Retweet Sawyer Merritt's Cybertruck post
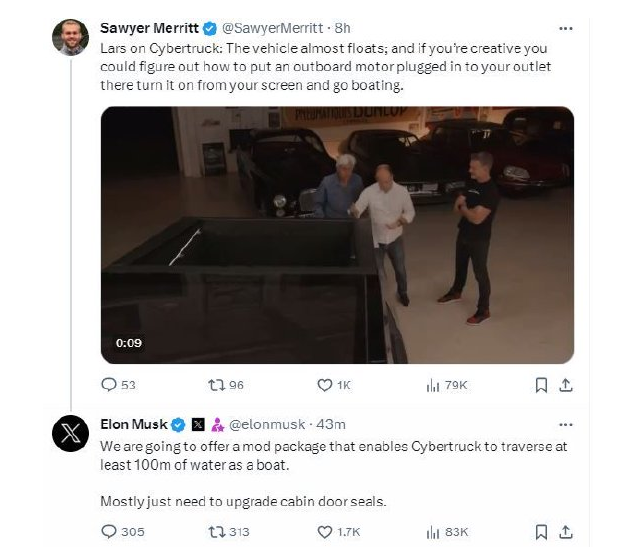623x558 pixels. pos(226,385)
